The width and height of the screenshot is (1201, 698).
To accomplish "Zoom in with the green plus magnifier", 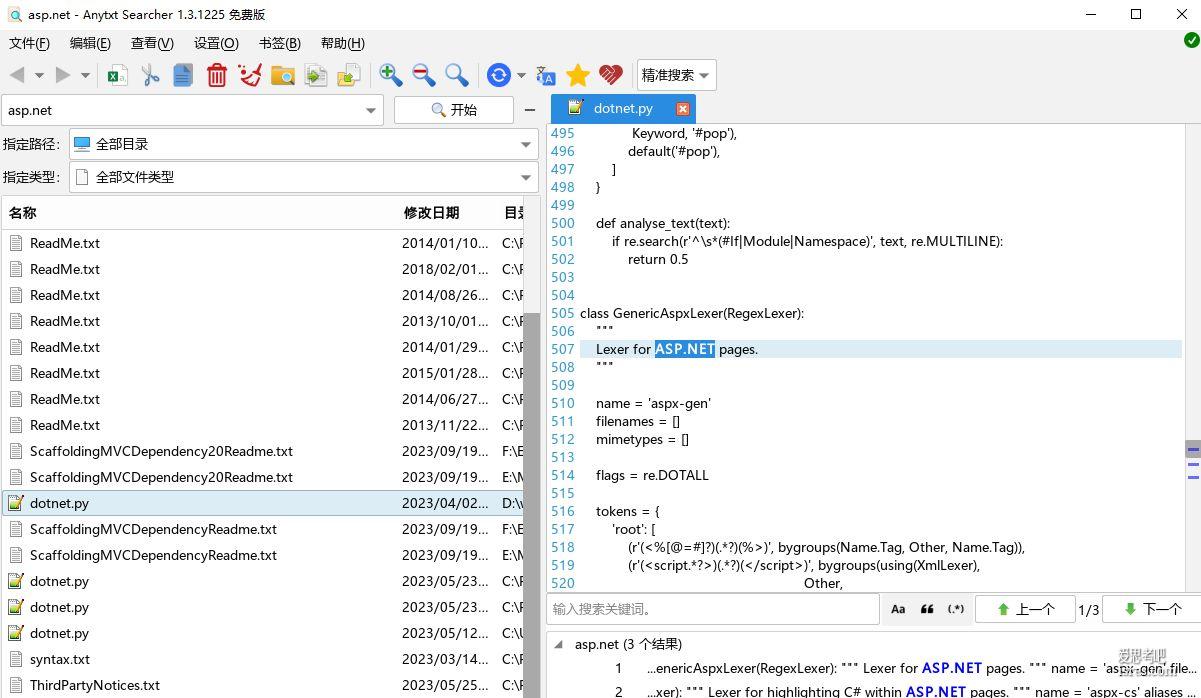I will (391, 75).
